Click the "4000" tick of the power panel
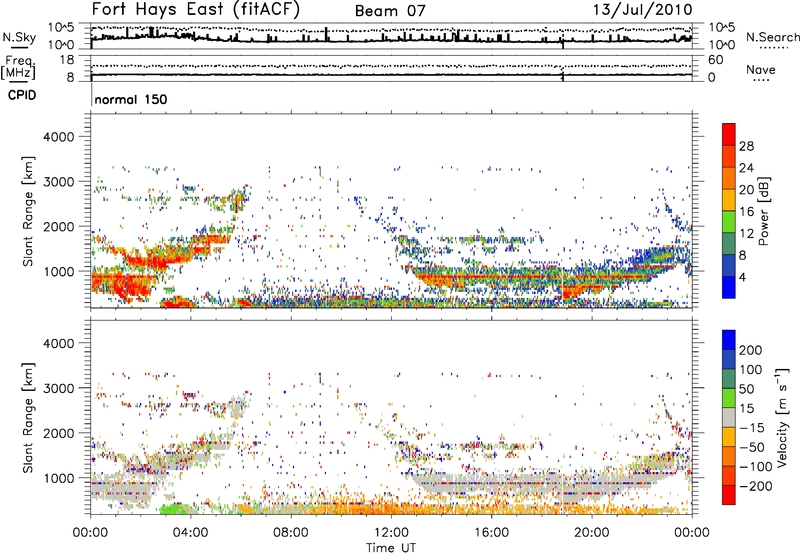The width and height of the screenshot is (800, 554). pos(59,137)
